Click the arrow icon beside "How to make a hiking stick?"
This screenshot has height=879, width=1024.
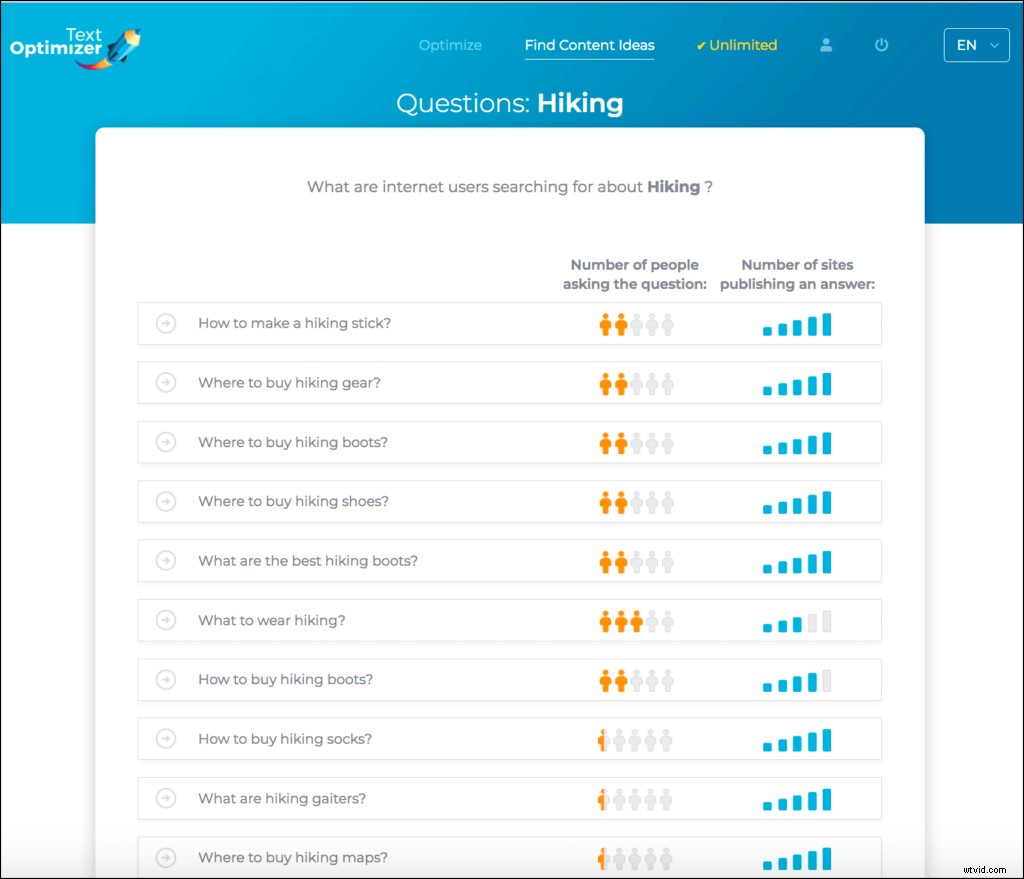pos(165,323)
